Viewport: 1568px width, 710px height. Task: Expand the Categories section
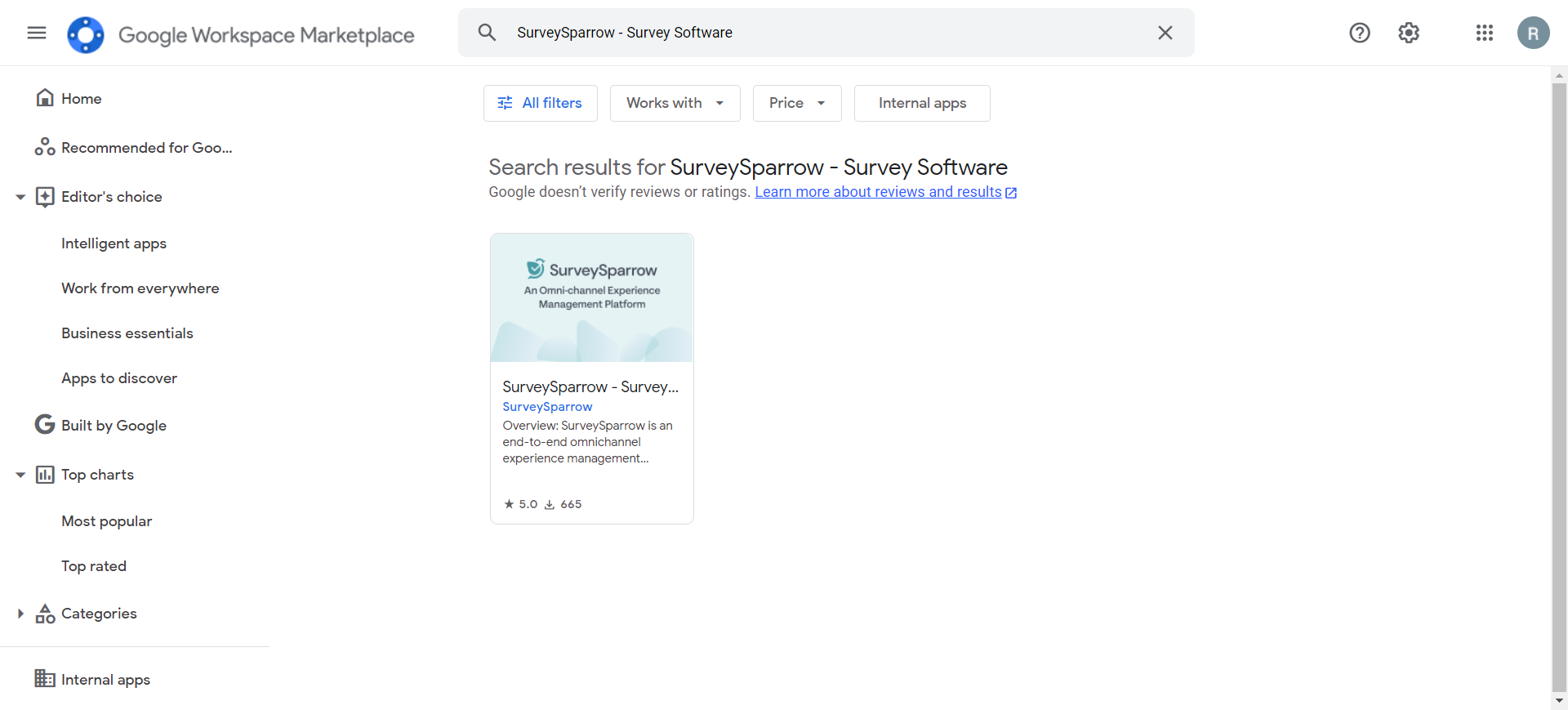pos(20,614)
